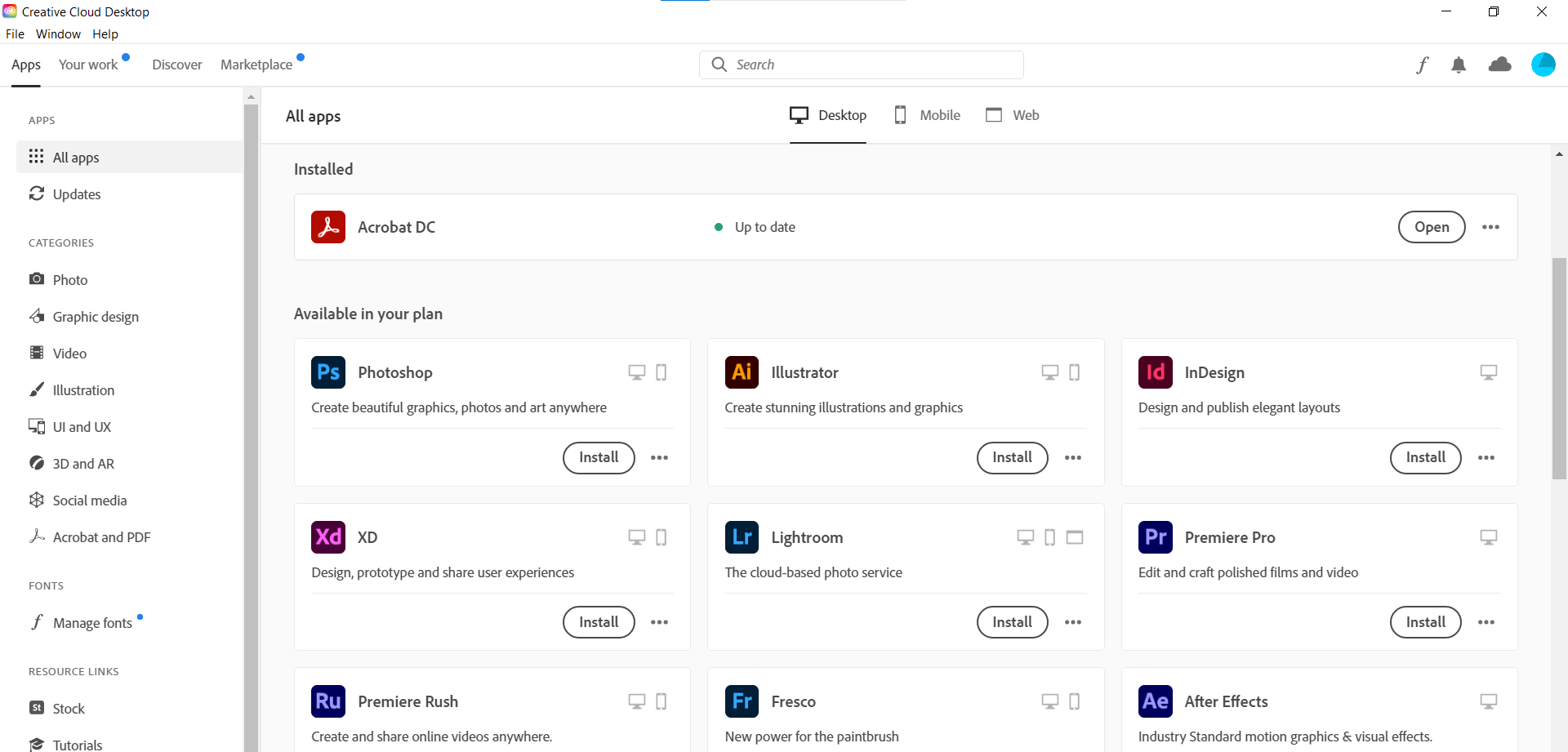Open more options for Illustrator
This screenshot has width=1568, height=752.
[x=1073, y=458]
